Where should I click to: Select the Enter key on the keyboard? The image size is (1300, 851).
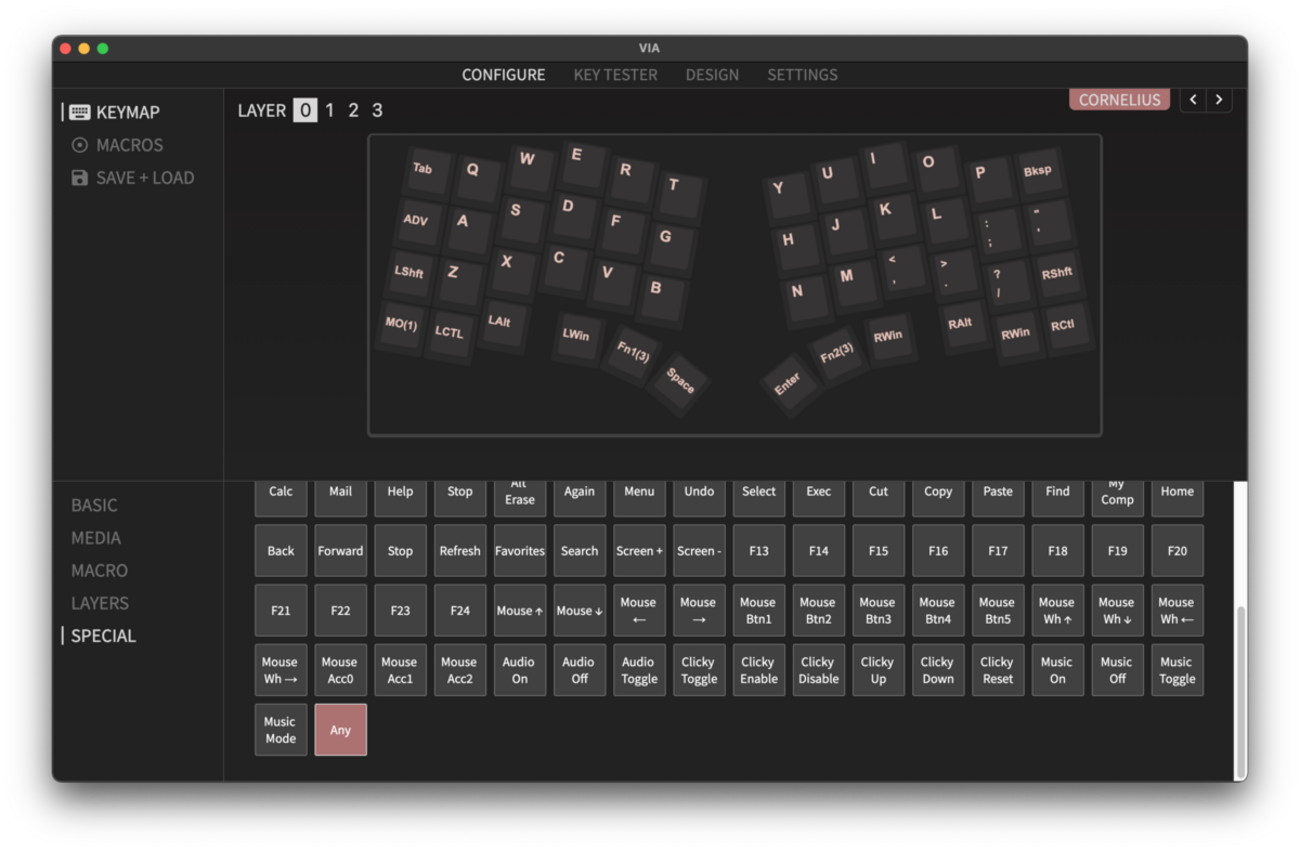788,382
